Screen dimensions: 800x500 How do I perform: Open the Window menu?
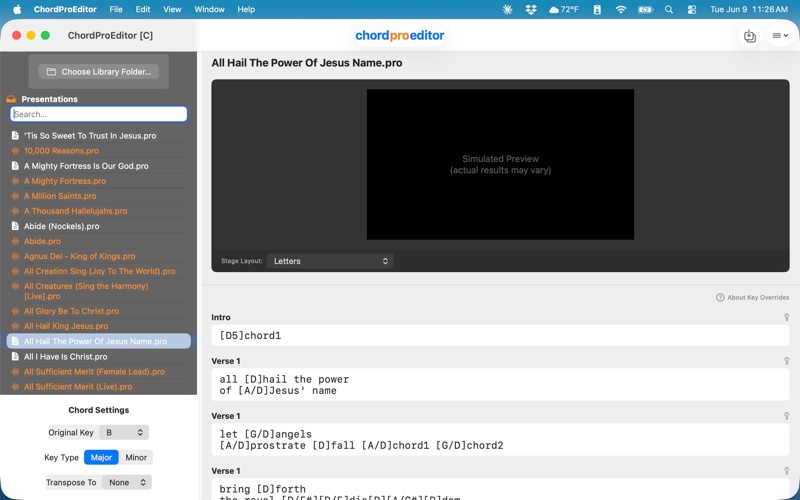coord(209,9)
